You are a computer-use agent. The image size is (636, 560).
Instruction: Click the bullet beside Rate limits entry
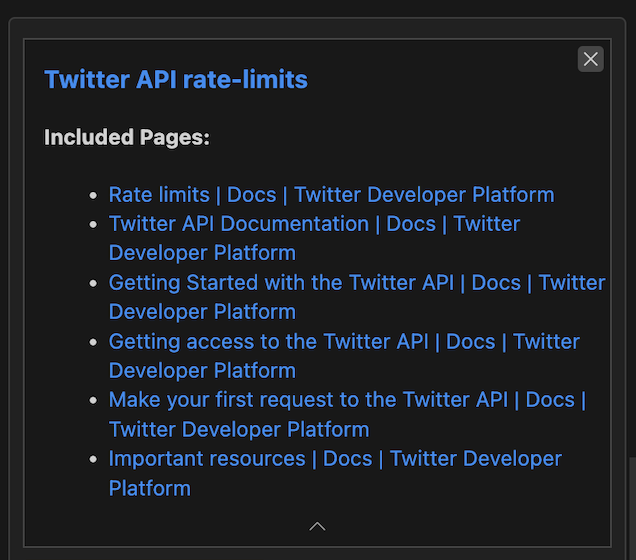coord(93,195)
